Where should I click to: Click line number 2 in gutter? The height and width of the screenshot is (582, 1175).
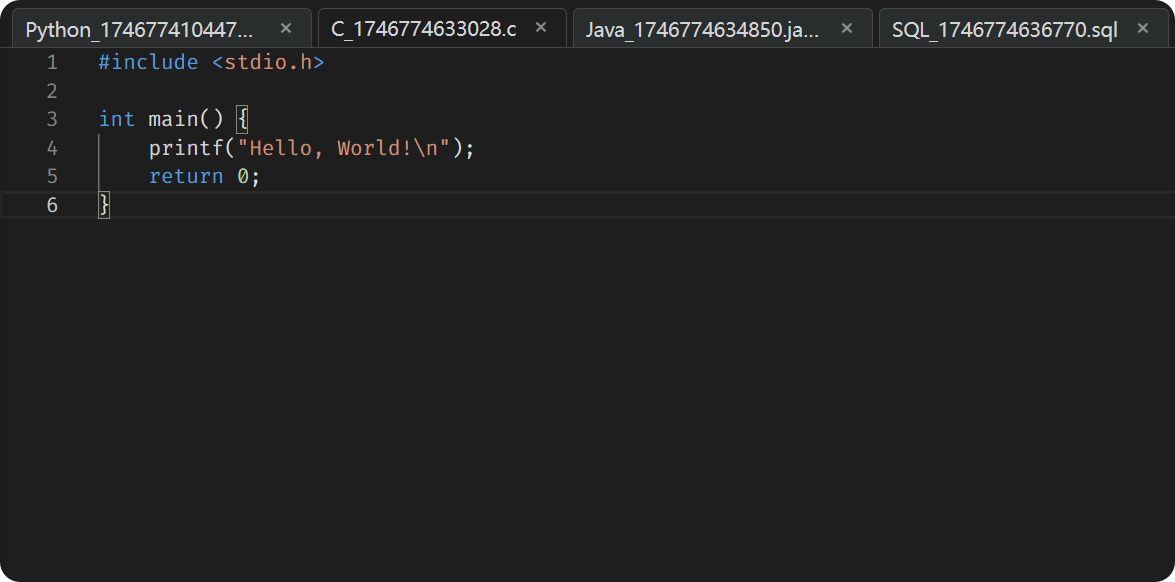point(52,91)
